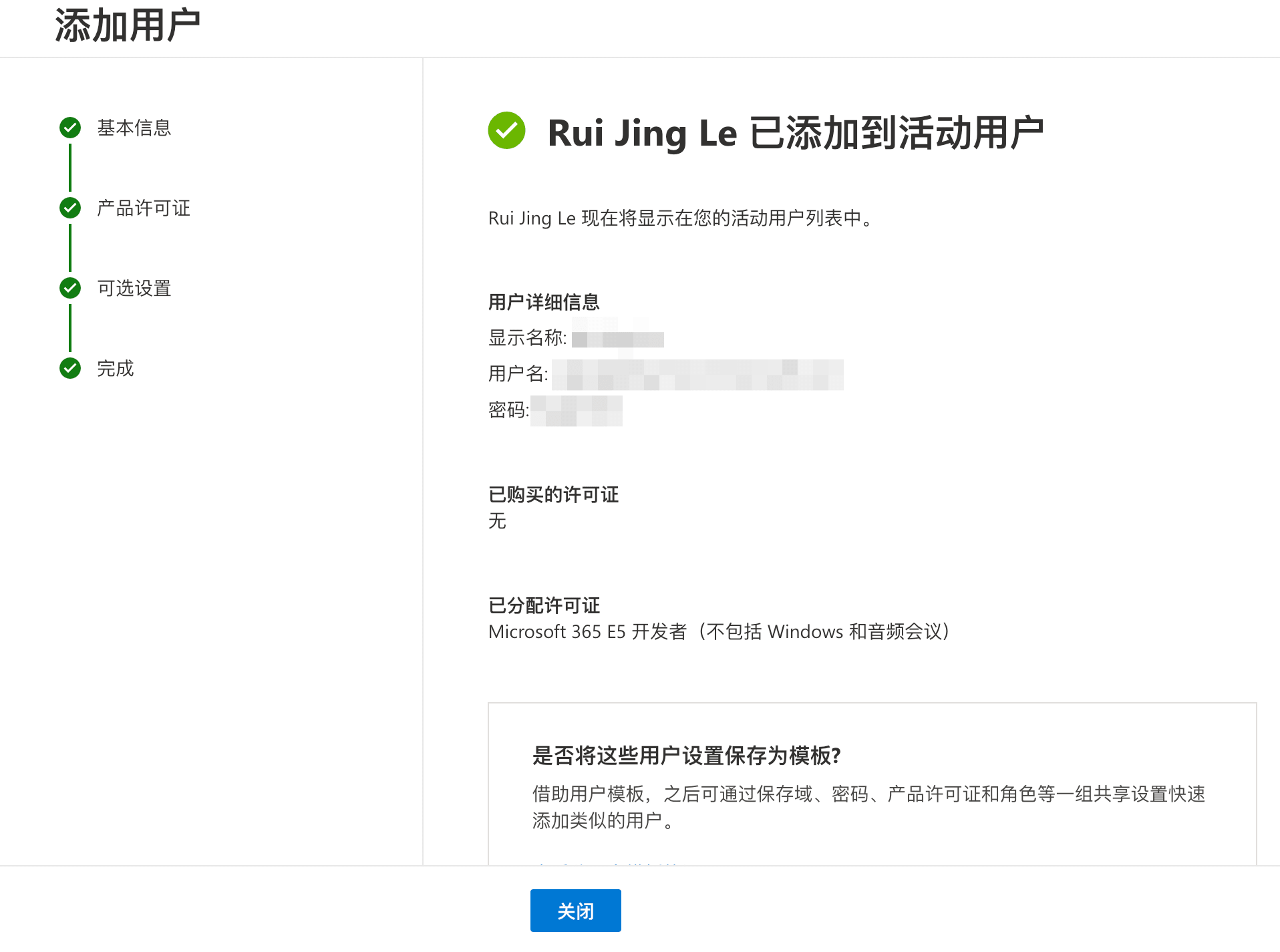
Task: Click the 添加用户 page title
Action: pos(128,25)
